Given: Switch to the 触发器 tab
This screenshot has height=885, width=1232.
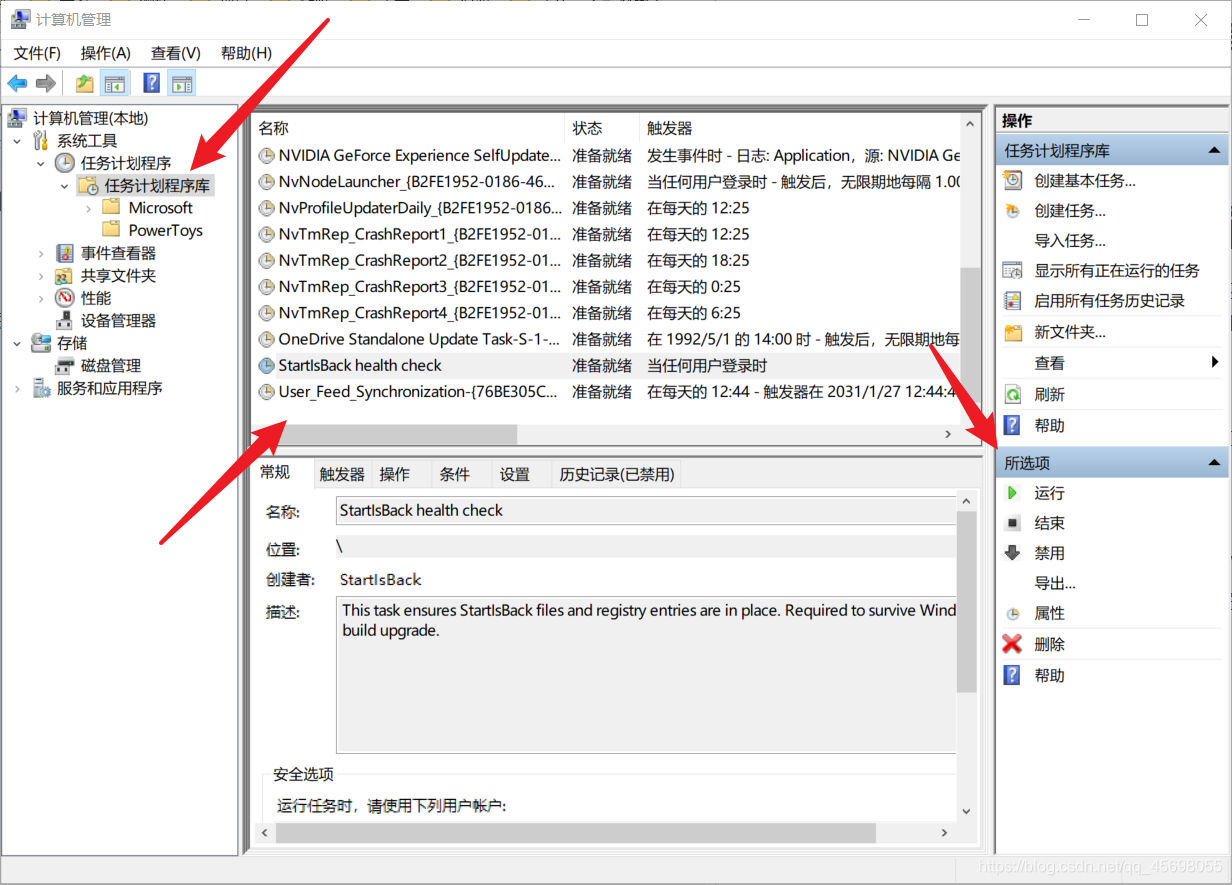Looking at the screenshot, I should point(342,474).
